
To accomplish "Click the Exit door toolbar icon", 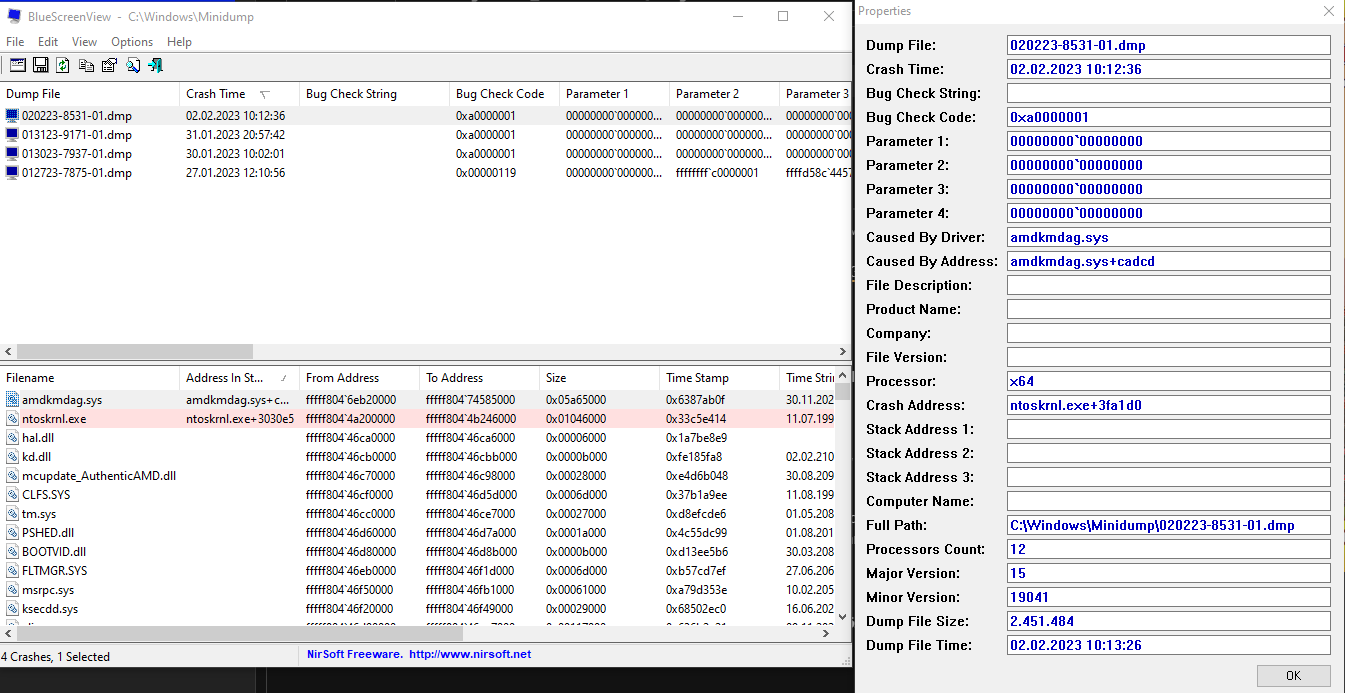I will point(155,65).
